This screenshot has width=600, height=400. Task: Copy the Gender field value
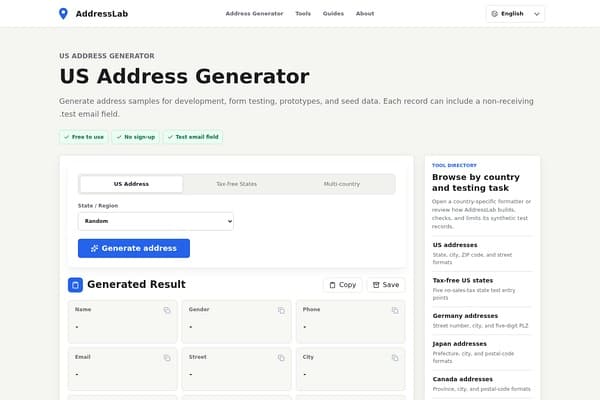click(x=281, y=310)
